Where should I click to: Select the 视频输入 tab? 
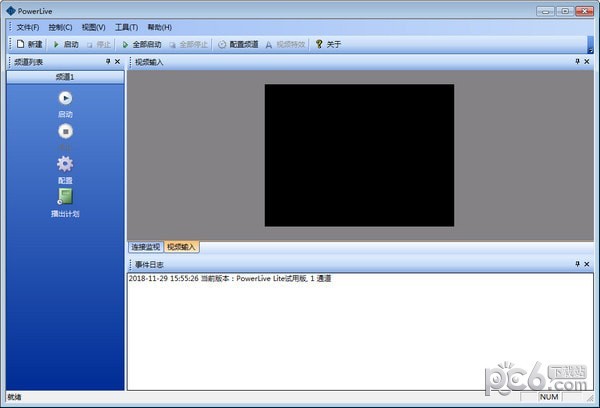tap(182, 246)
